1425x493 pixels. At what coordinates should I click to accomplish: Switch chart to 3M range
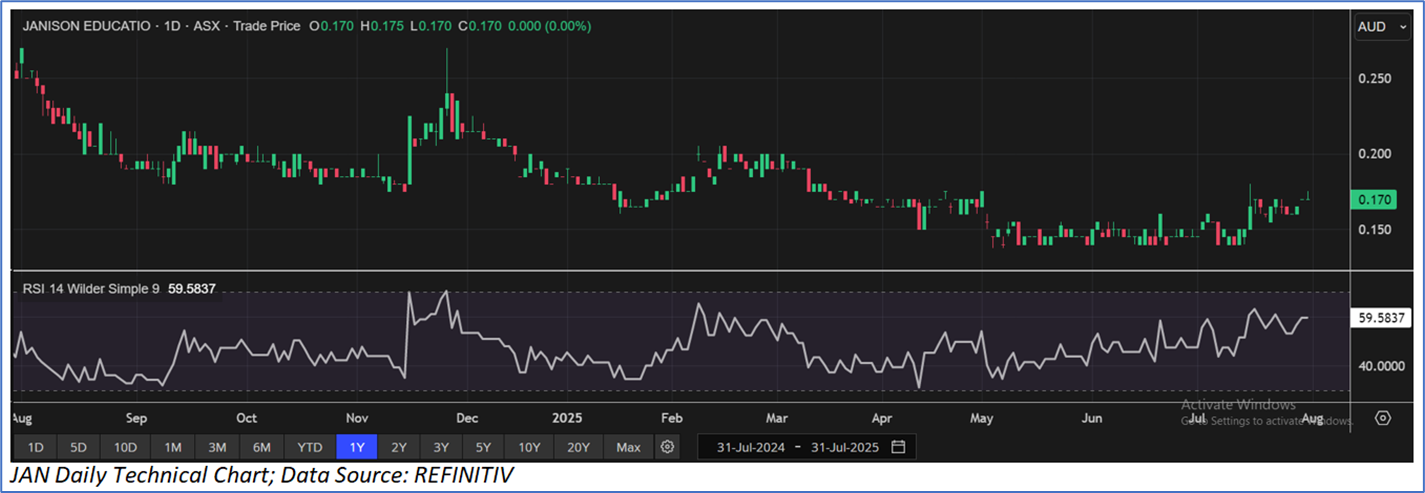pos(217,446)
